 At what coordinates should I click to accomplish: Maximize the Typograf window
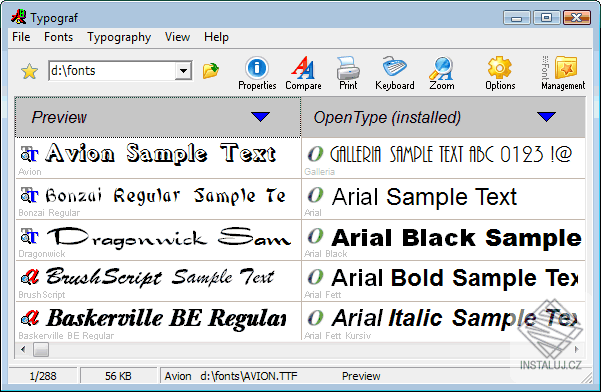tap(546, 18)
